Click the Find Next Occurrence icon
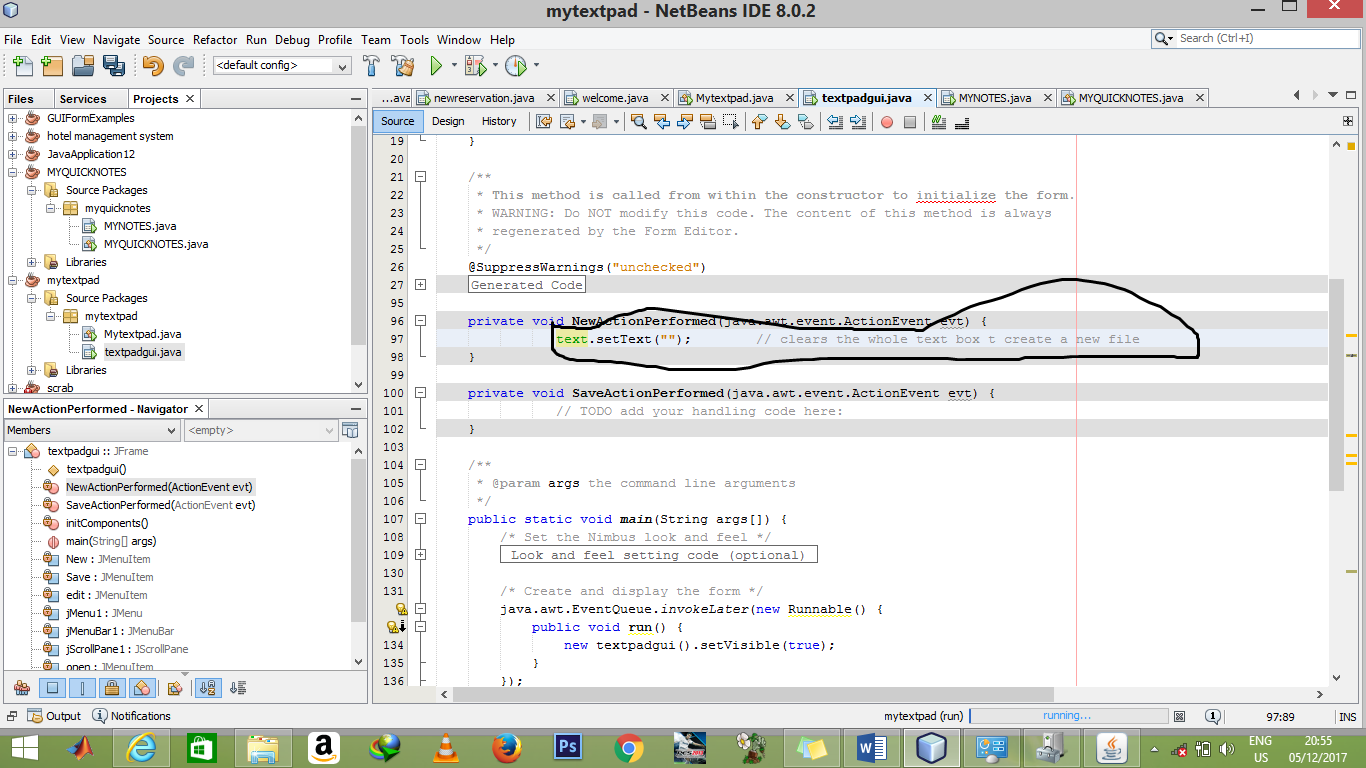The image size is (1366, 768). 685,122
